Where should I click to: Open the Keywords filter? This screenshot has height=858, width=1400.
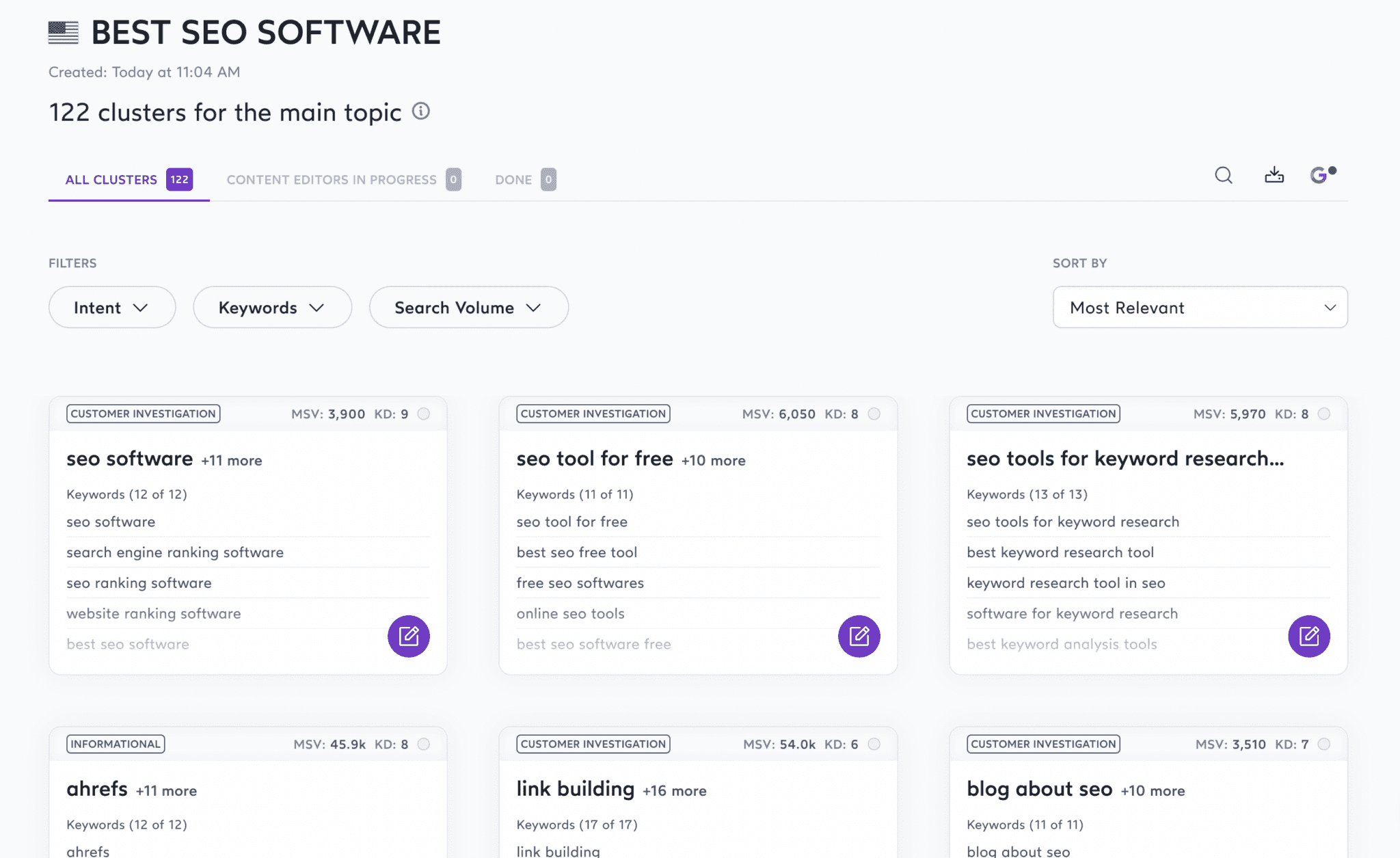[271, 307]
